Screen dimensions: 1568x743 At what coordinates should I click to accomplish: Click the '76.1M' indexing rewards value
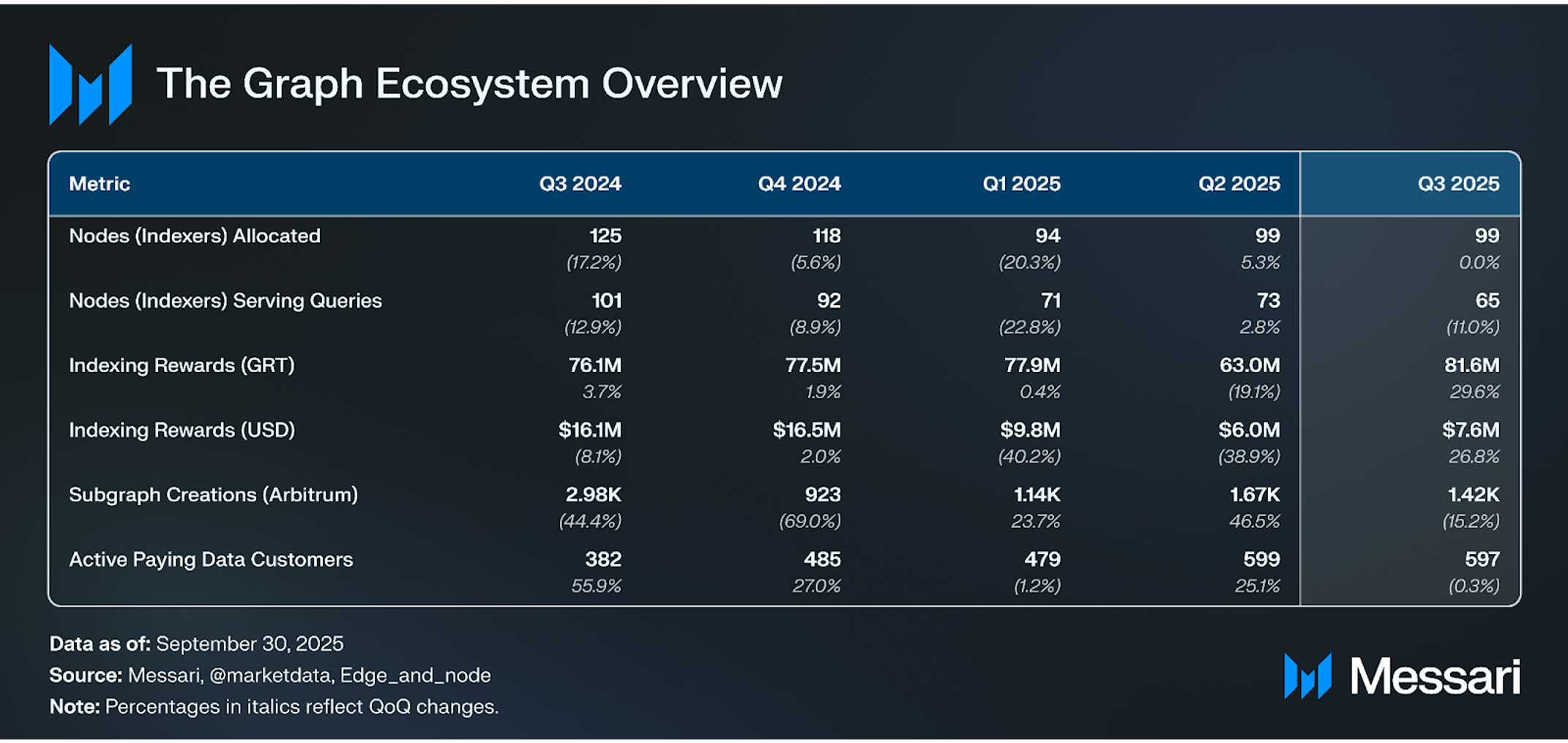coord(595,365)
